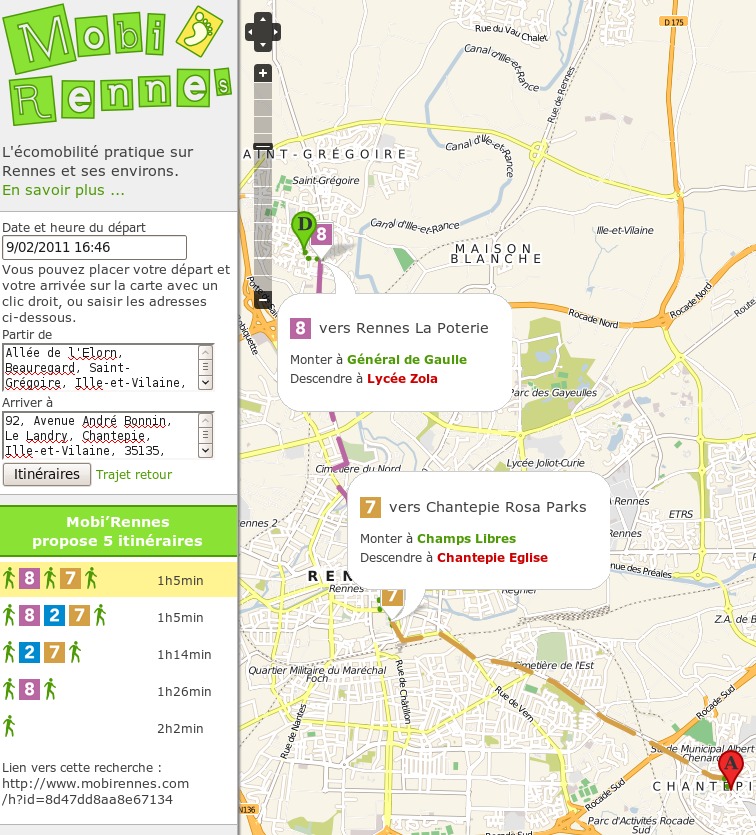Viewport: 756px width, 835px height.
Task: Click blue line 2 icon in 1h14min itinerary
Action: [30, 652]
